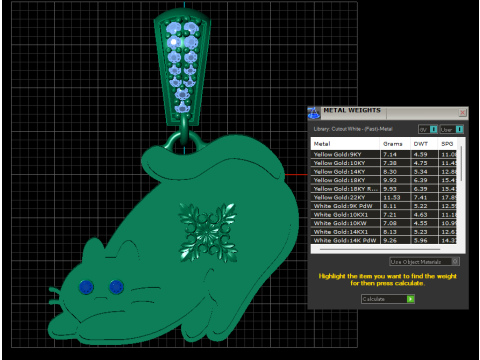Select the Yellow Gold:18KY row
Screen dimensions: 480x360
[x=384, y=180]
